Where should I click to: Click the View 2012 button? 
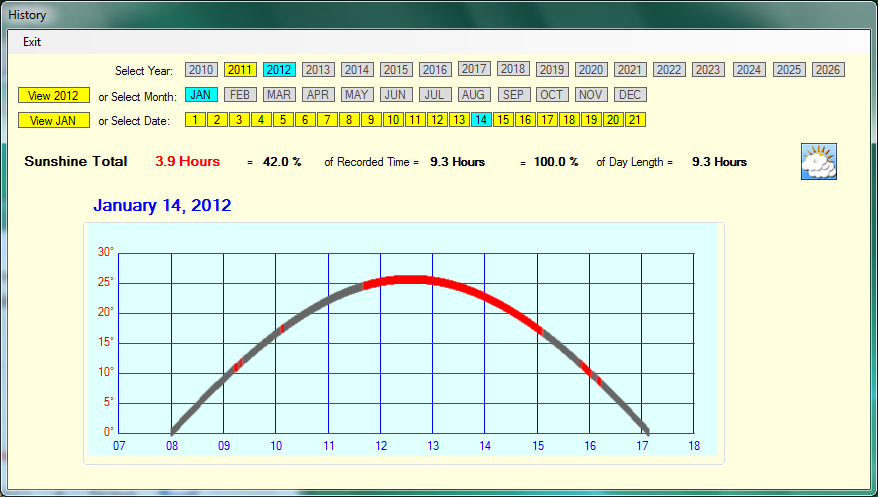[x=54, y=96]
